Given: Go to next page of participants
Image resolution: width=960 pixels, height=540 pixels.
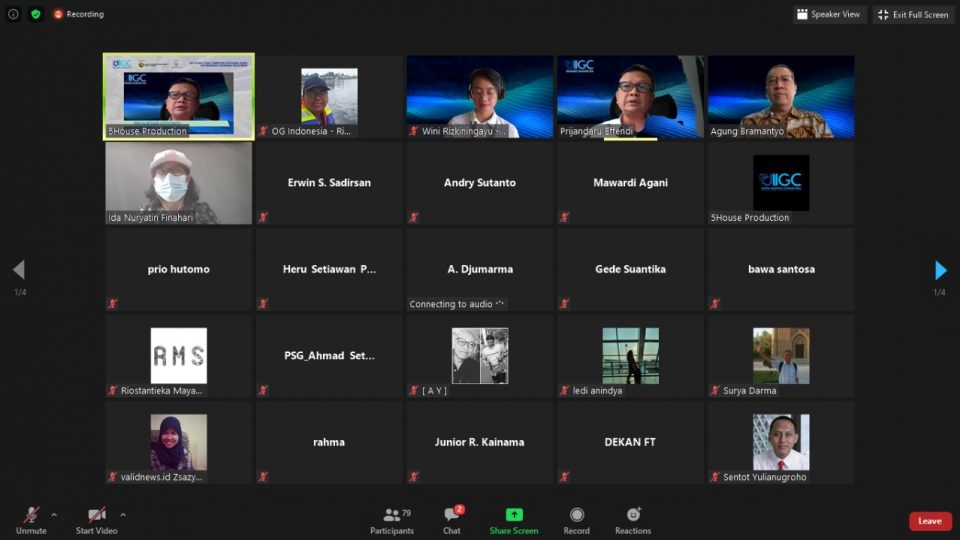Looking at the screenshot, I should (x=940, y=270).
